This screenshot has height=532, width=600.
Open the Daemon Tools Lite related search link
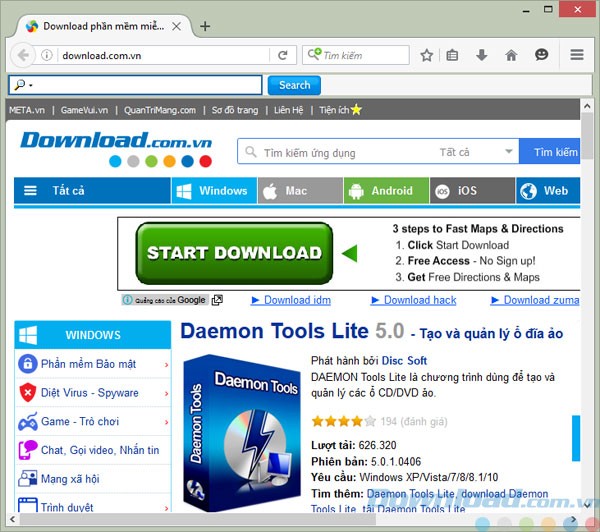pyautogui.click(x=410, y=494)
